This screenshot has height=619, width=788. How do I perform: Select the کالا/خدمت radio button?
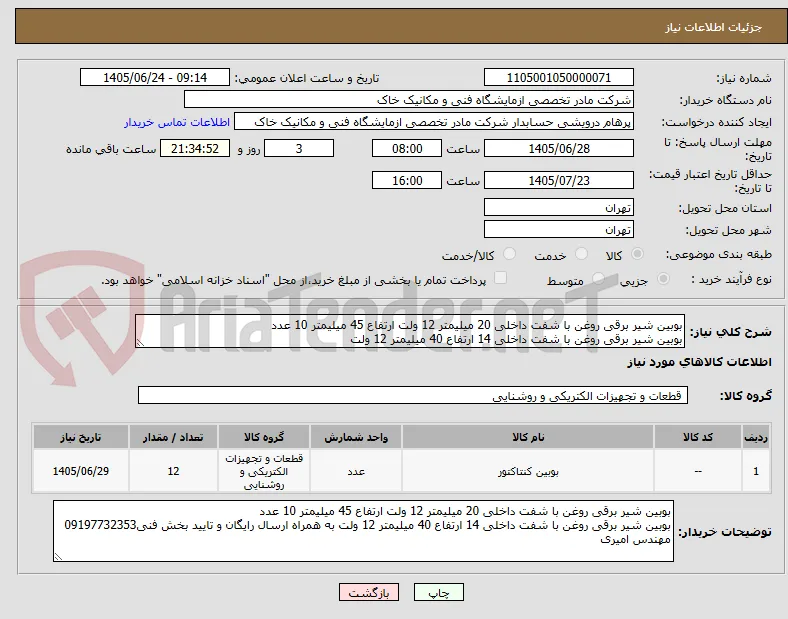pyautogui.click(x=509, y=254)
